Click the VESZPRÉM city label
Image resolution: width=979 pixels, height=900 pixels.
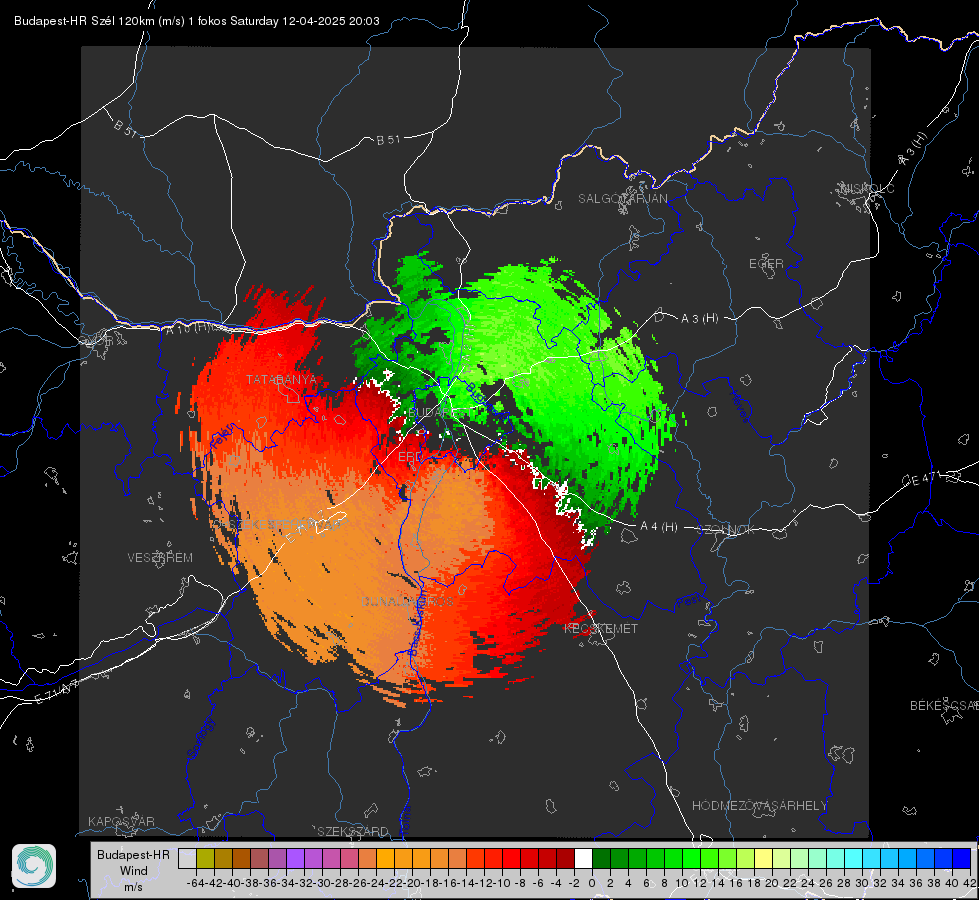pos(160,557)
